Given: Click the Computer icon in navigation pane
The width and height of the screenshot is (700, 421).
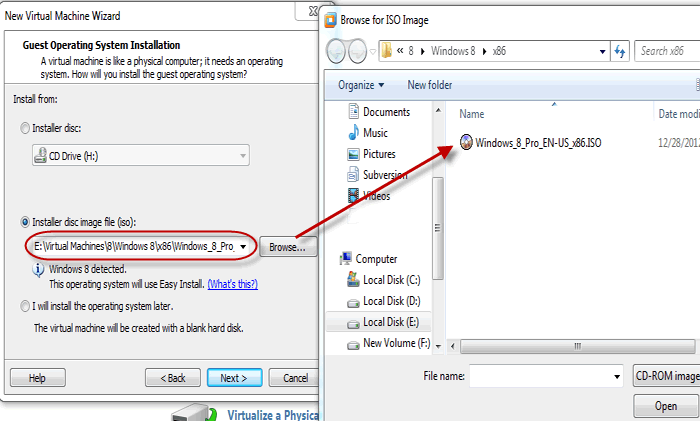Looking at the screenshot, I should [x=346, y=258].
